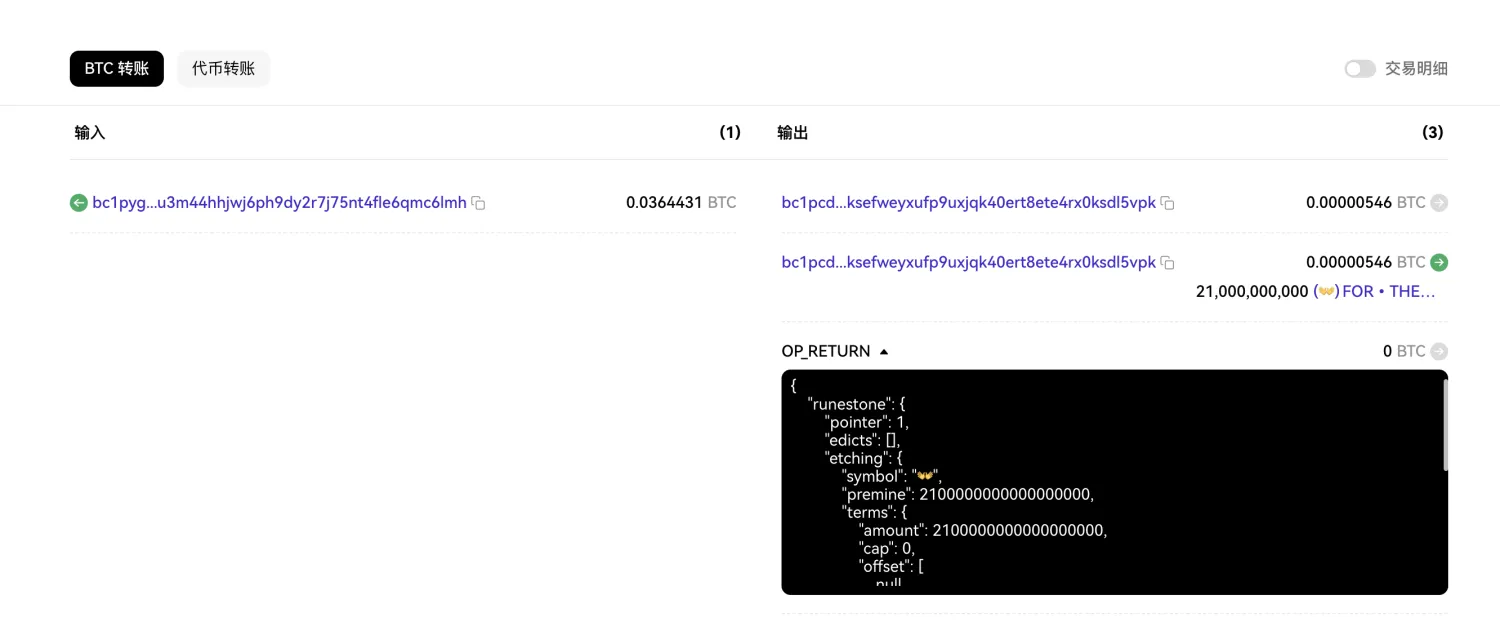Copy the input address bc1pyg...lmh
This screenshot has width=1500, height=631.
[478, 203]
